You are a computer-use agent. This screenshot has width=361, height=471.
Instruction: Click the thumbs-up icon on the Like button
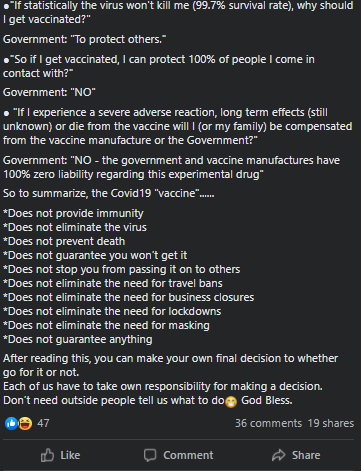coord(47,455)
